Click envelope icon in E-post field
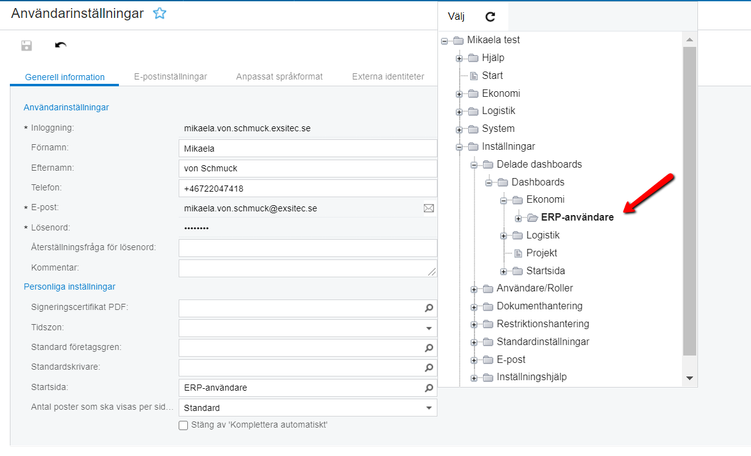The image size is (751, 456). tap(429, 208)
